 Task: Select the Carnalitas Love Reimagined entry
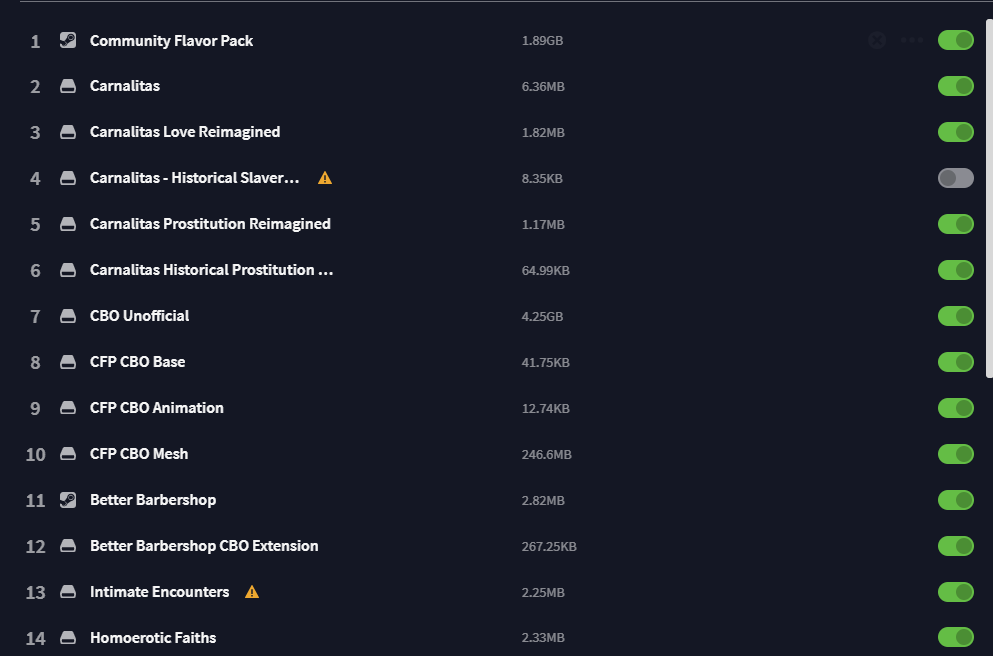[500, 132]
